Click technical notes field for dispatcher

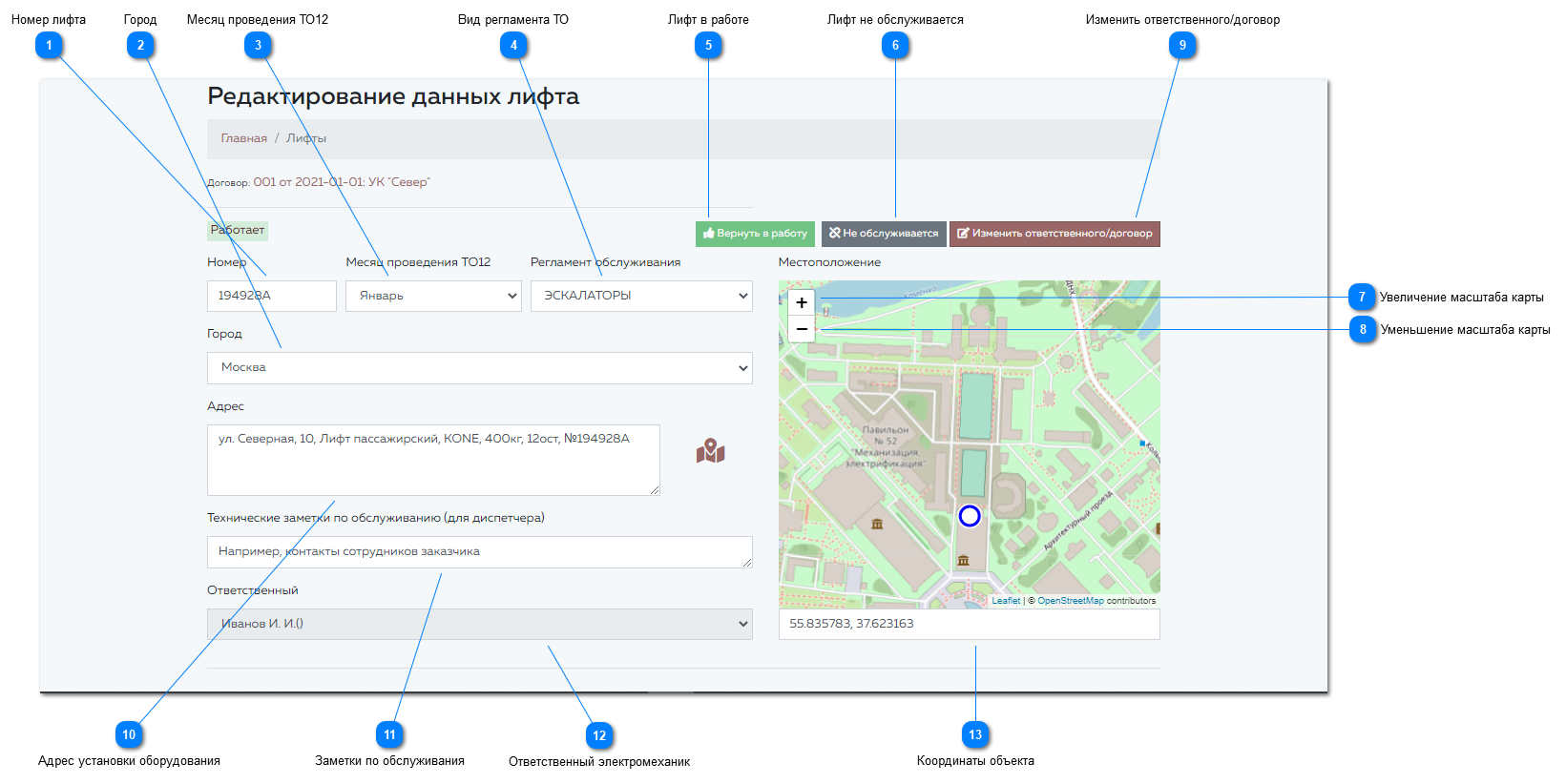coord(480,552)
